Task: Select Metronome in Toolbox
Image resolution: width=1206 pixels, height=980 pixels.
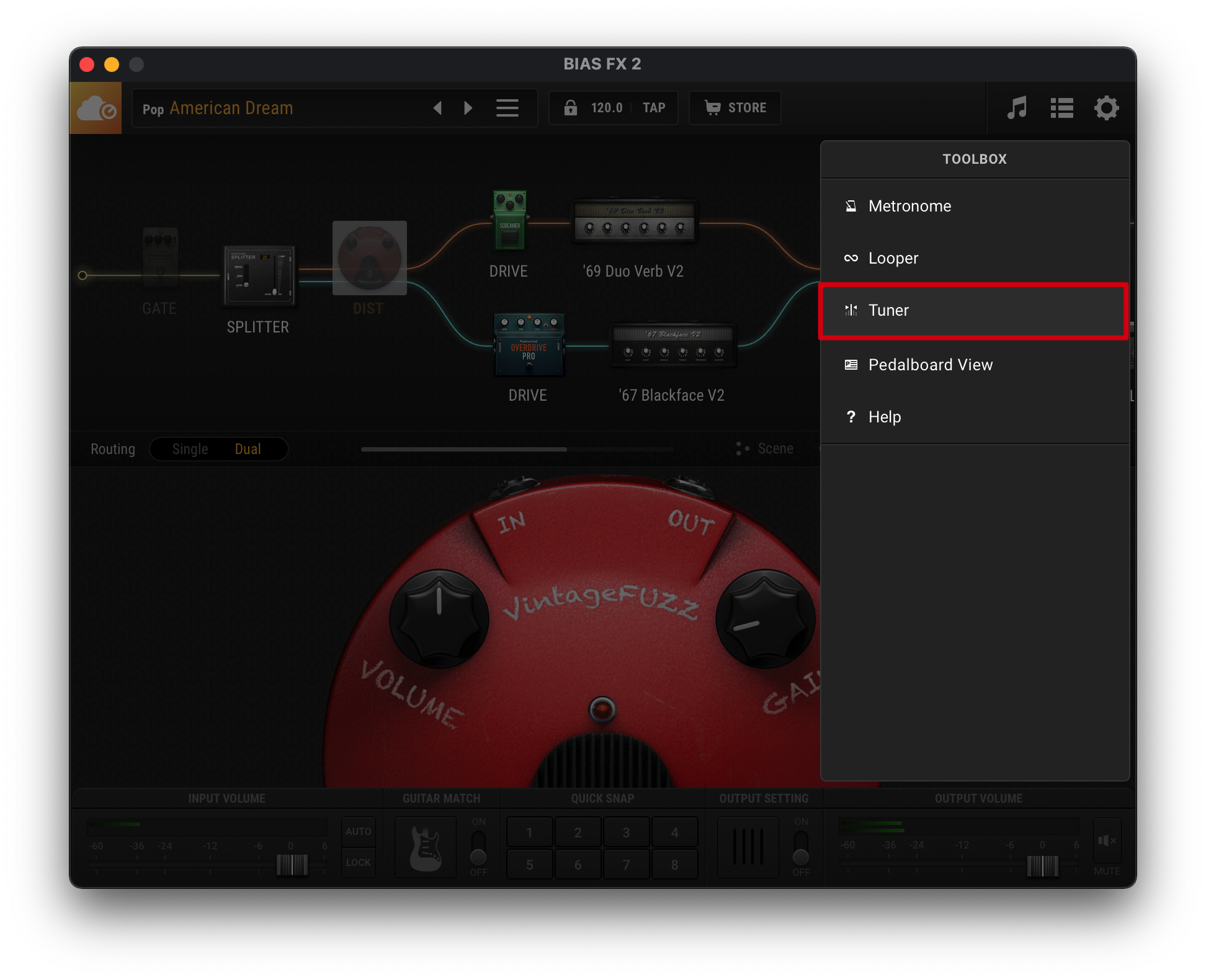Action: point(975,206)
